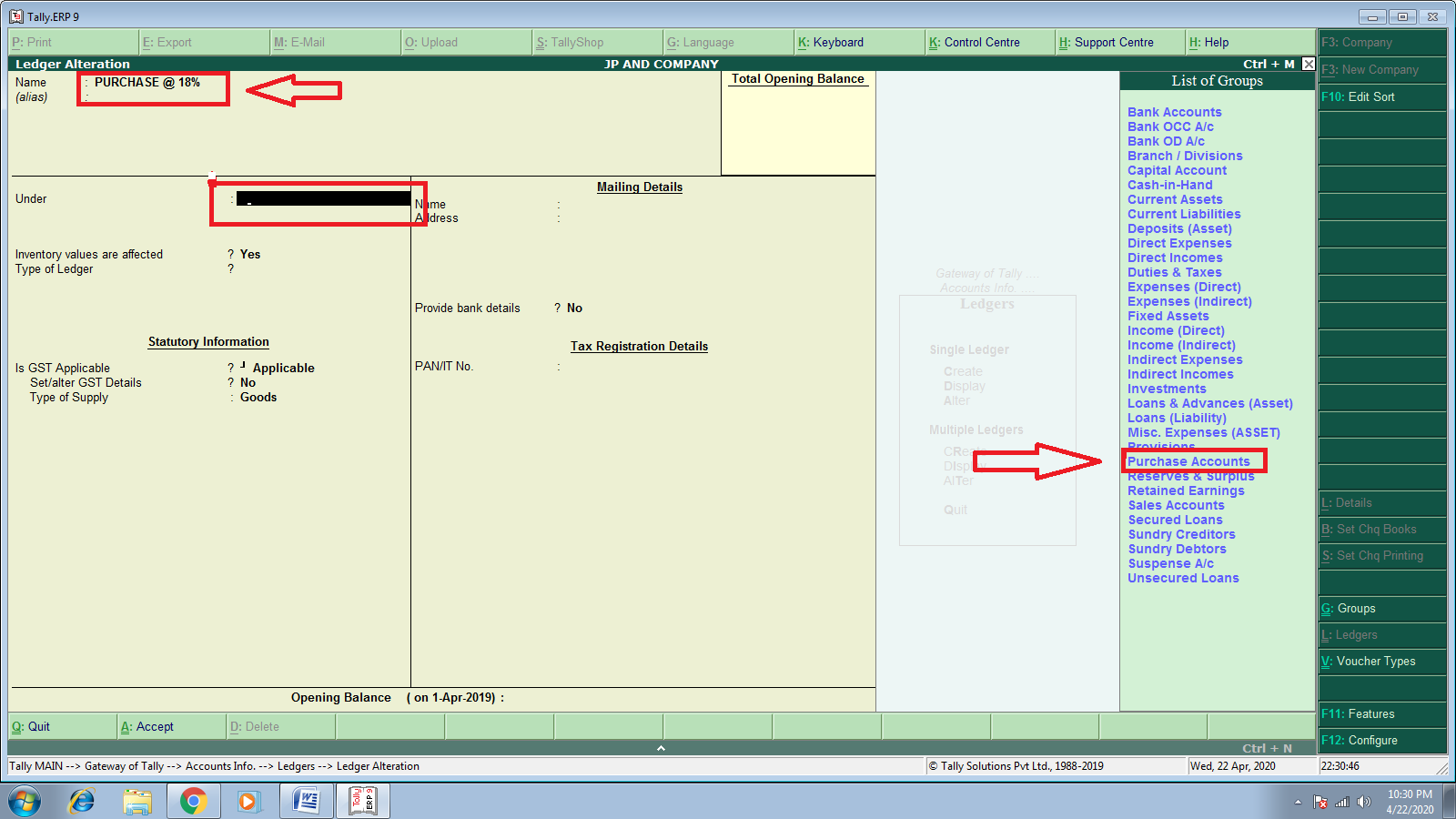
Task: Select Loans & Advances (Asset) group
Action: tap(1209, 403)
